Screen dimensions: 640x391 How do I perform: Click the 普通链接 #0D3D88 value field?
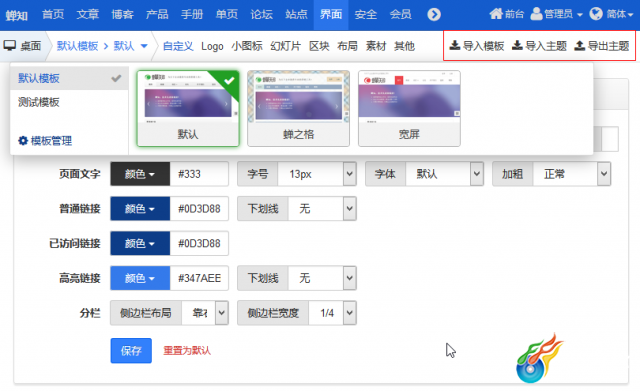(x=199, y=209)
